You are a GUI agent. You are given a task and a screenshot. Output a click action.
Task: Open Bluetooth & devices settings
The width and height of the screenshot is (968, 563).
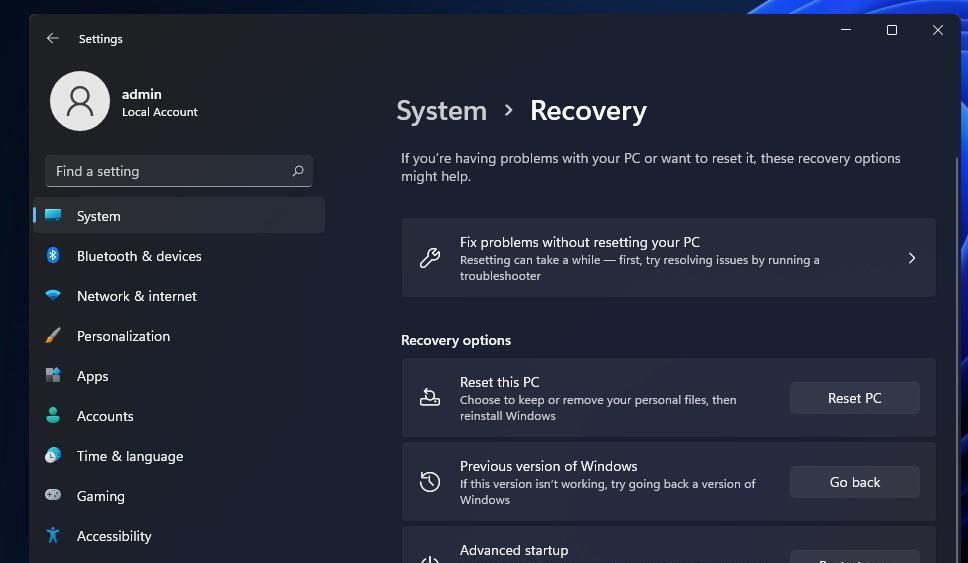pos(179,256)
